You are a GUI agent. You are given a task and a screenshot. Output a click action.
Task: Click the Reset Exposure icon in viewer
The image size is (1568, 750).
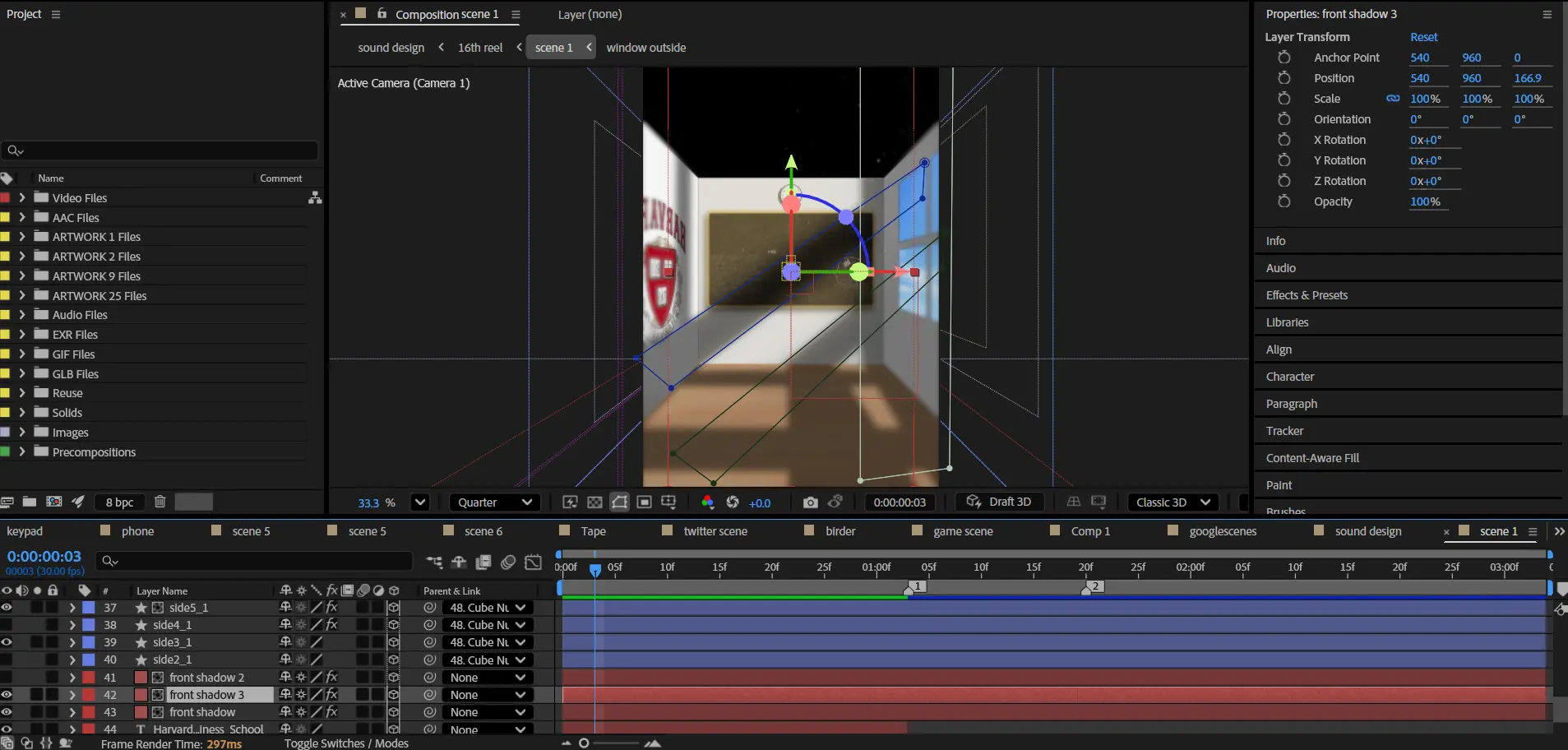click(x=733, y=502)
